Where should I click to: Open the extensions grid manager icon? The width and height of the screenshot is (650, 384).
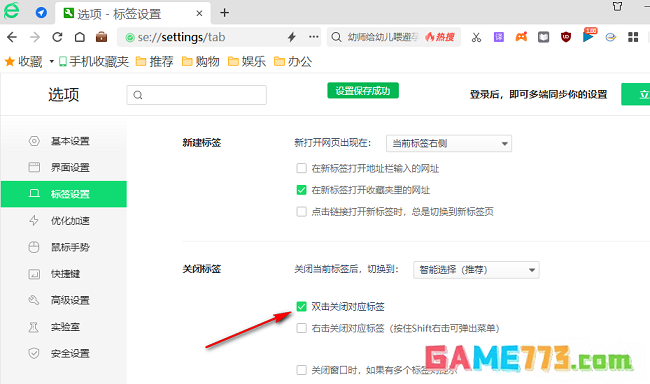coord(633,37)
